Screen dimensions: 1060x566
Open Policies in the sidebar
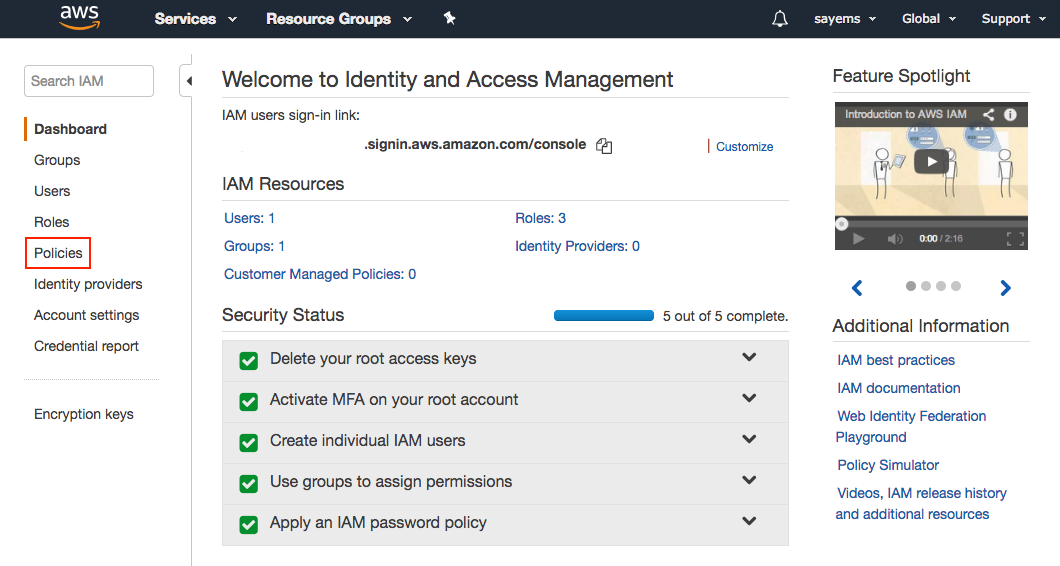coord(58,253)
